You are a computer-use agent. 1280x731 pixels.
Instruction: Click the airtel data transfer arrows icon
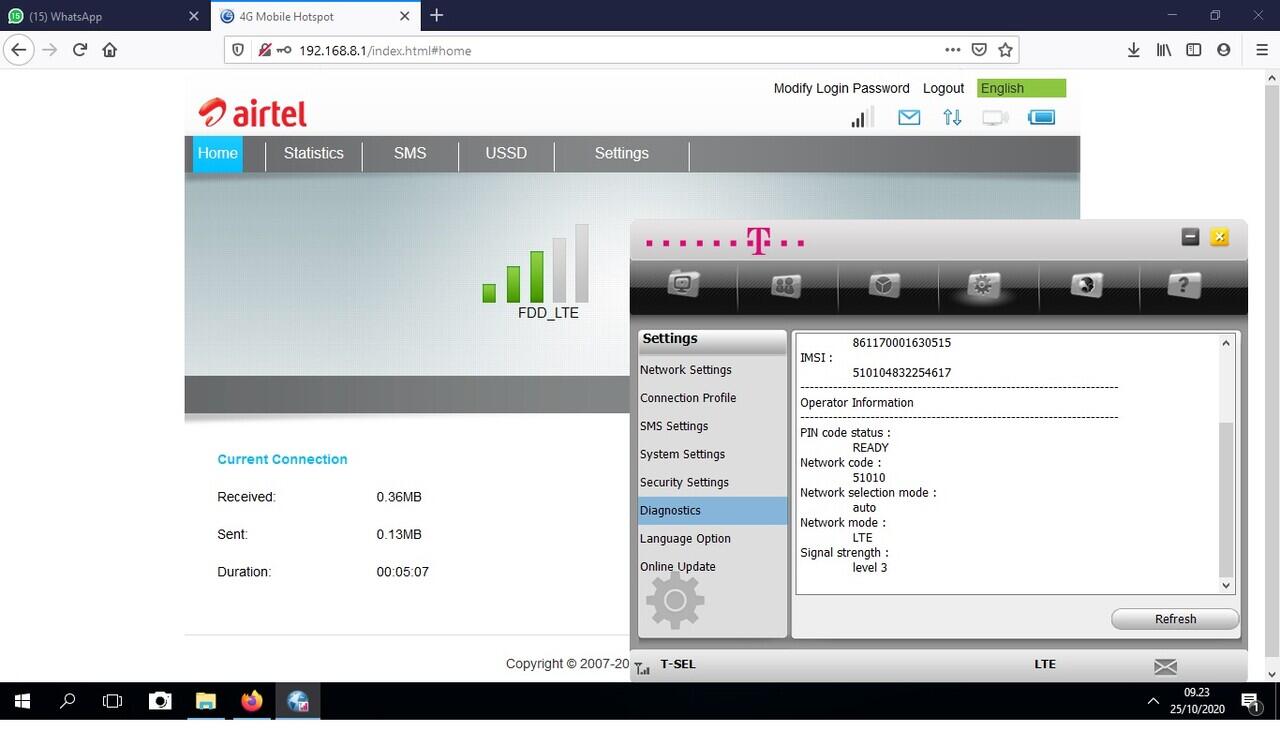(x=952, y=117)
